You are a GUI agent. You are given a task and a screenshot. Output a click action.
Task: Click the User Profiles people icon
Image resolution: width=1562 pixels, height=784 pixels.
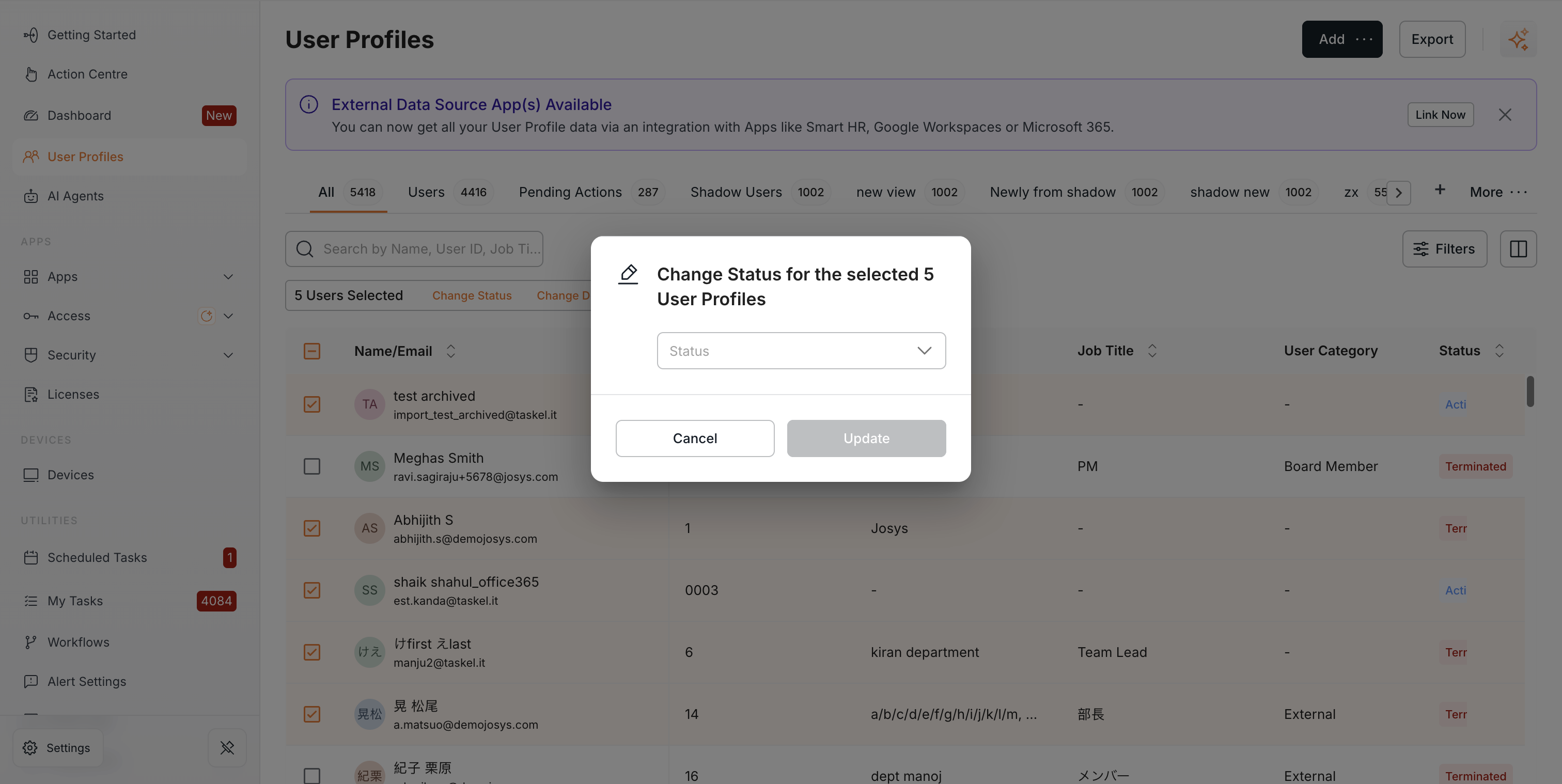tap(31, 156)
